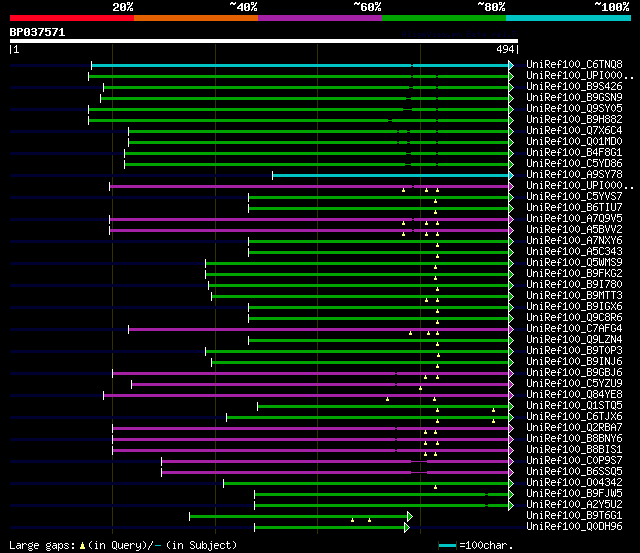The height and width of the screenshot is (553, 640).
Task: Click the cyan alignment bar for UniRef100_A9SY78
Action: click(x=391, y=175)
